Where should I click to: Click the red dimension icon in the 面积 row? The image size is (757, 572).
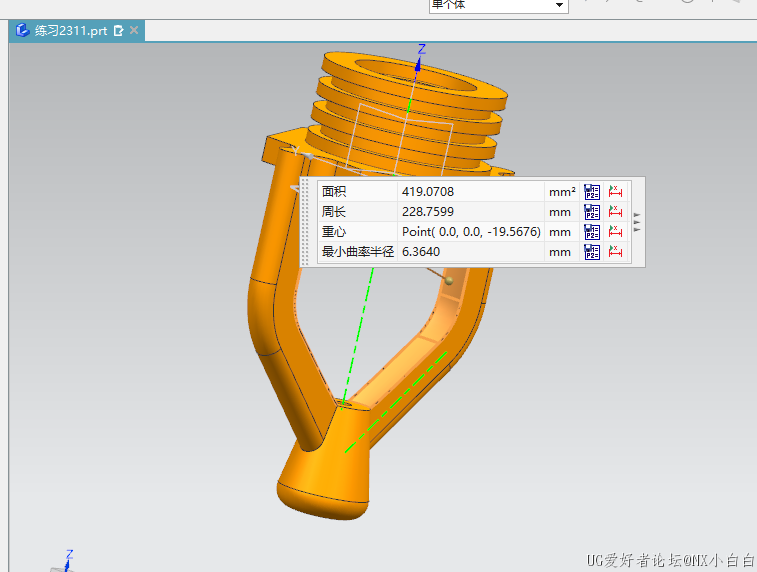click(x=615, y=191)
